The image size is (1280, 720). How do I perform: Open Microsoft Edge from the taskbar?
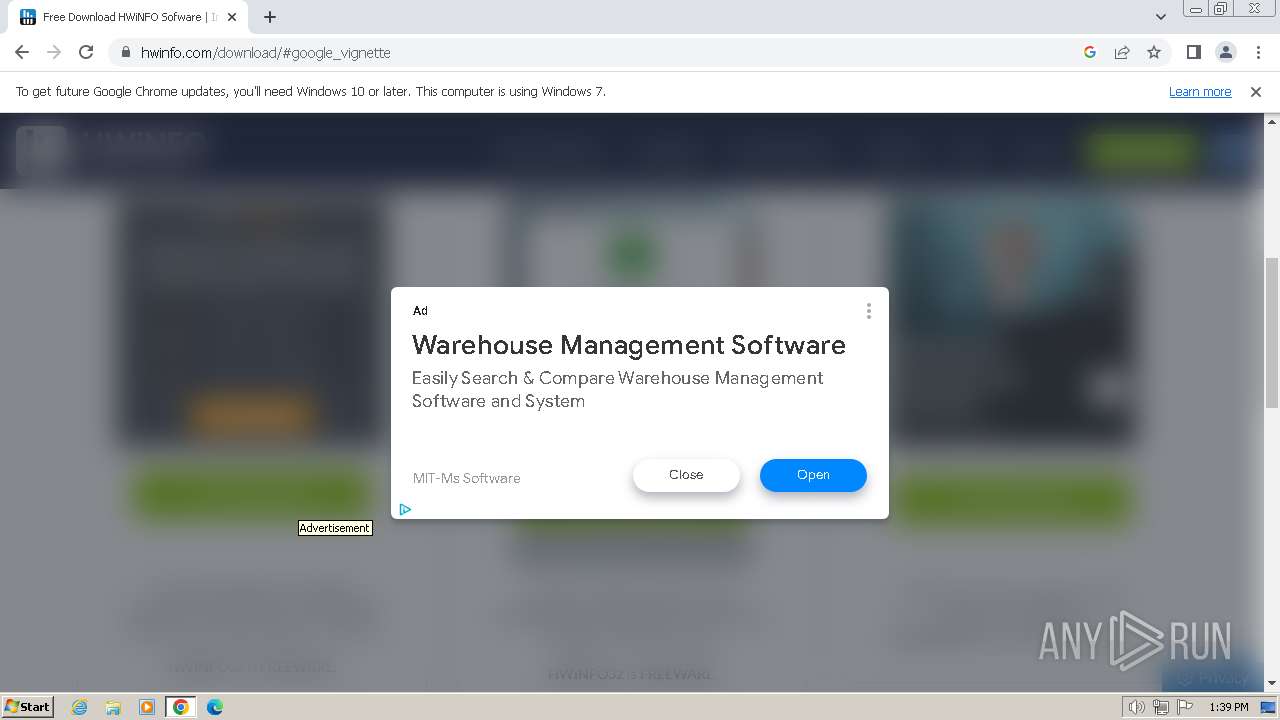(x=215, y=707)
